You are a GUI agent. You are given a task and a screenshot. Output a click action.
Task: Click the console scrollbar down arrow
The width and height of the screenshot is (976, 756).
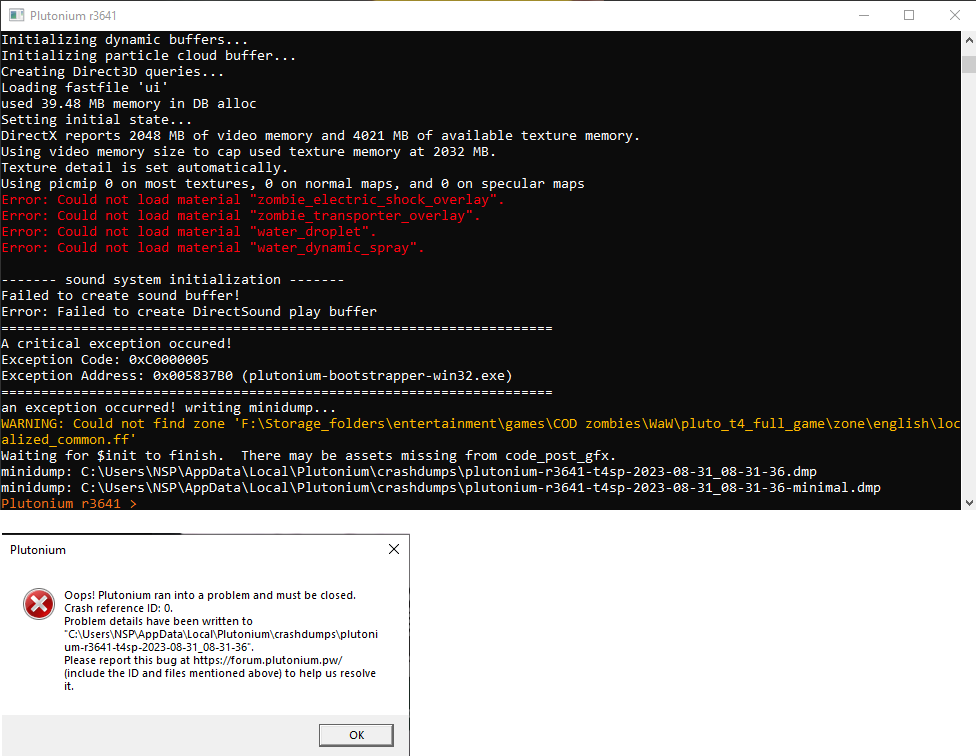click(969, 502)
